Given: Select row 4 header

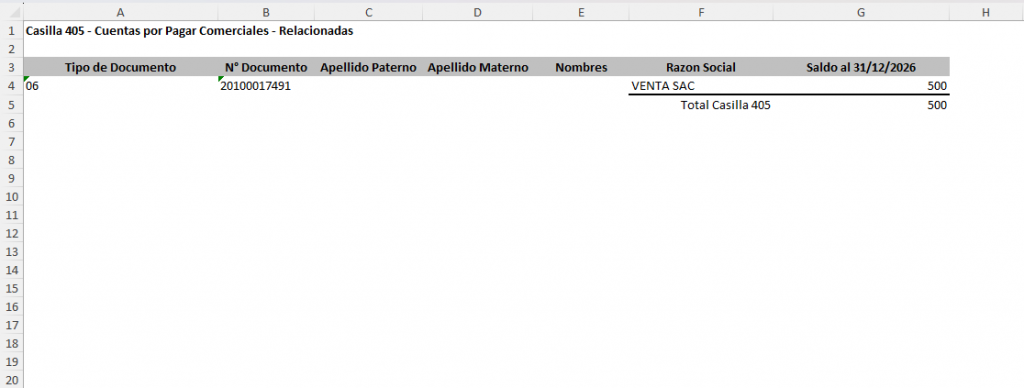Looking at the screenshot, I should [11, 86].
